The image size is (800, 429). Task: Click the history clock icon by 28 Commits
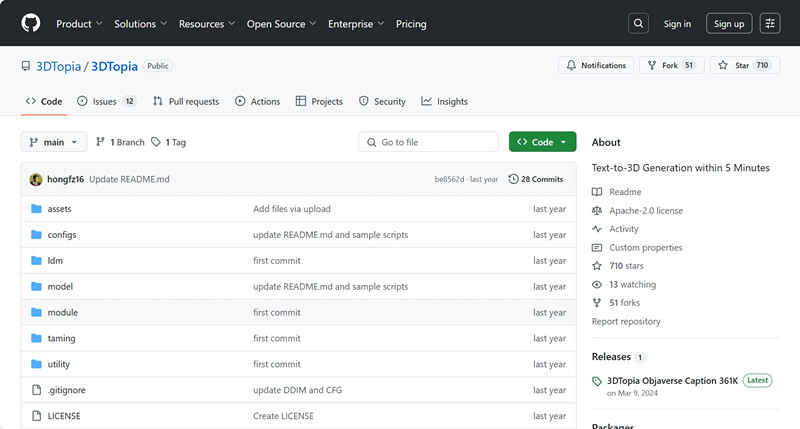point(513,179)
